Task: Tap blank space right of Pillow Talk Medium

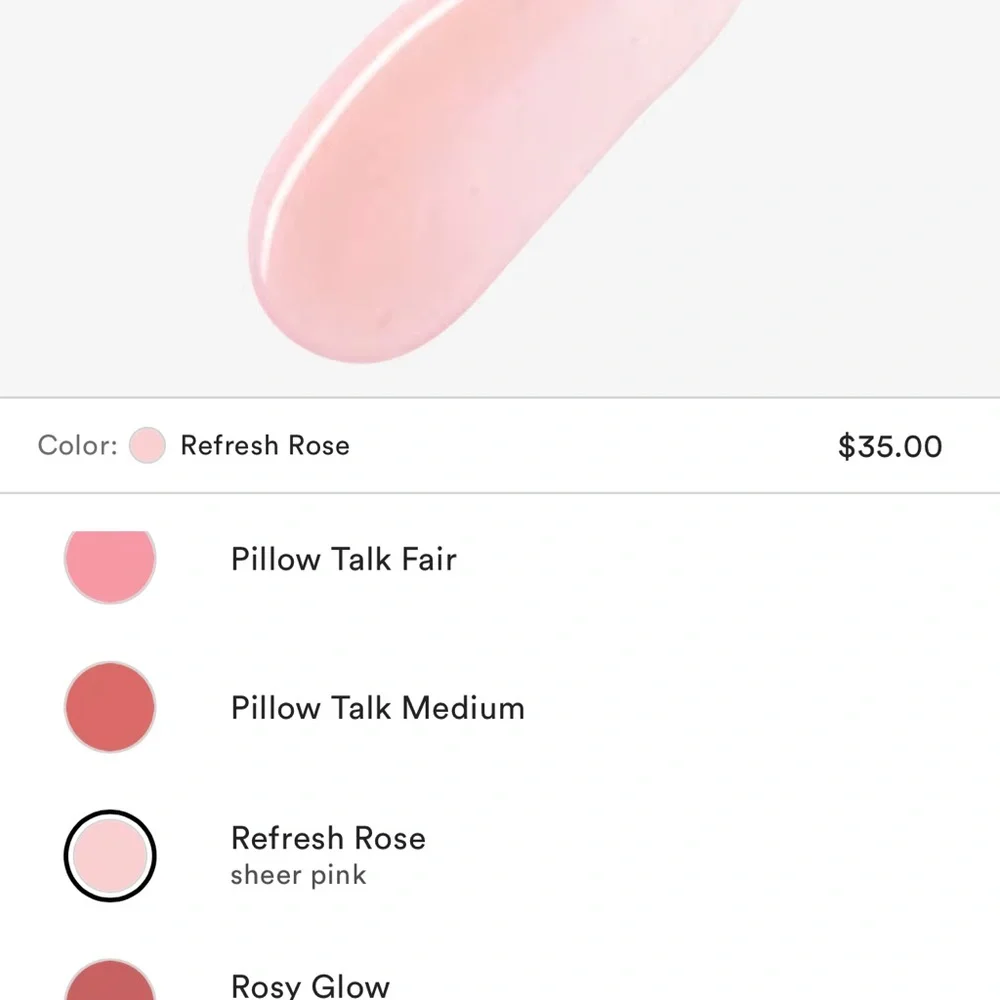Action: tap(759, 708)
